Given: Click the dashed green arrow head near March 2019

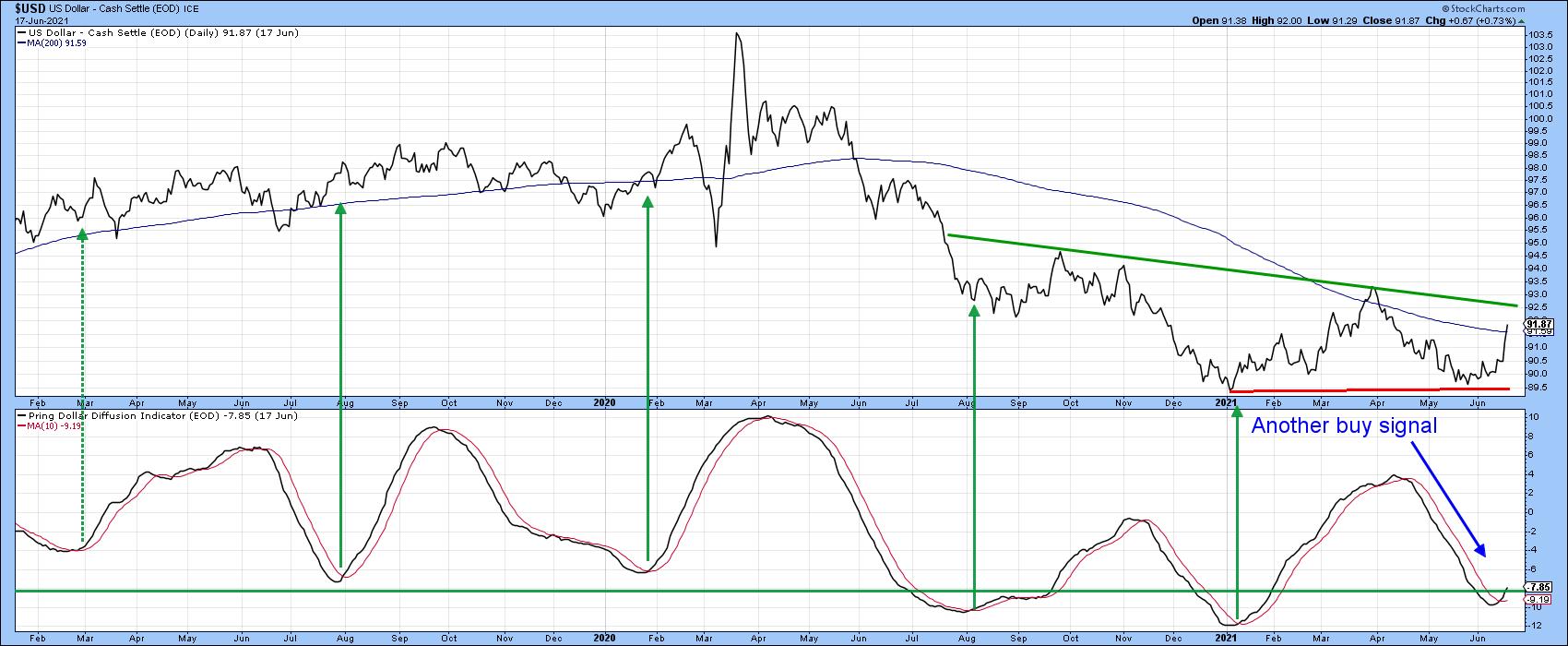Looking at the screenshot, I should coord(82,234).
